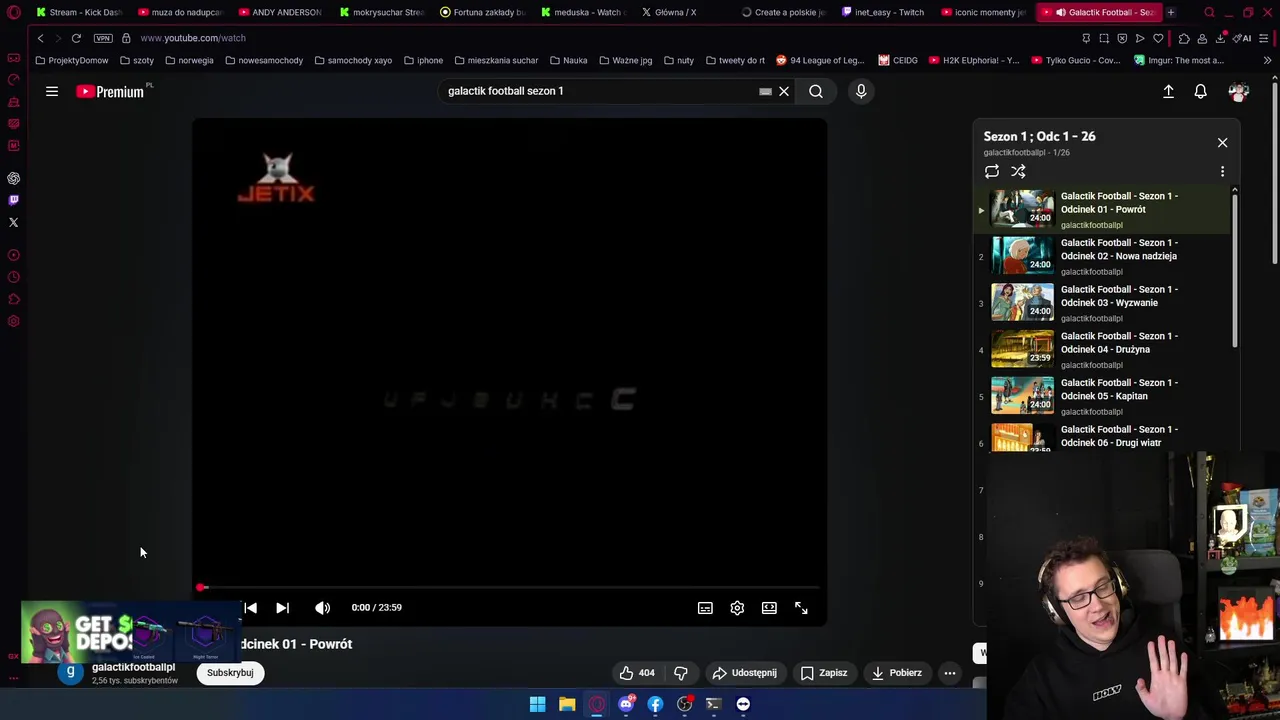Image resolution: width=1280 pixels, height=720 pixels.
Task: Save video with Zapisz button
Action: (x=824, y=673)
